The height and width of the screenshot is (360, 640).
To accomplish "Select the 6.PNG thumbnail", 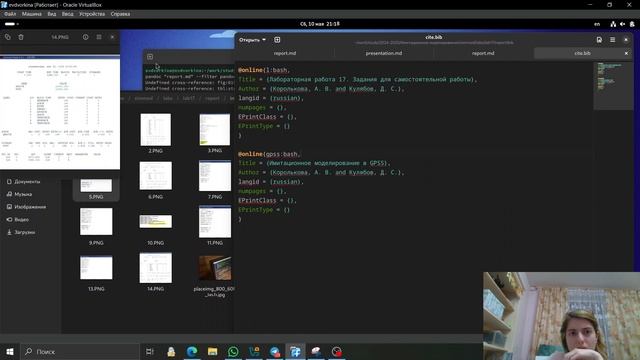I will point(156,176).
